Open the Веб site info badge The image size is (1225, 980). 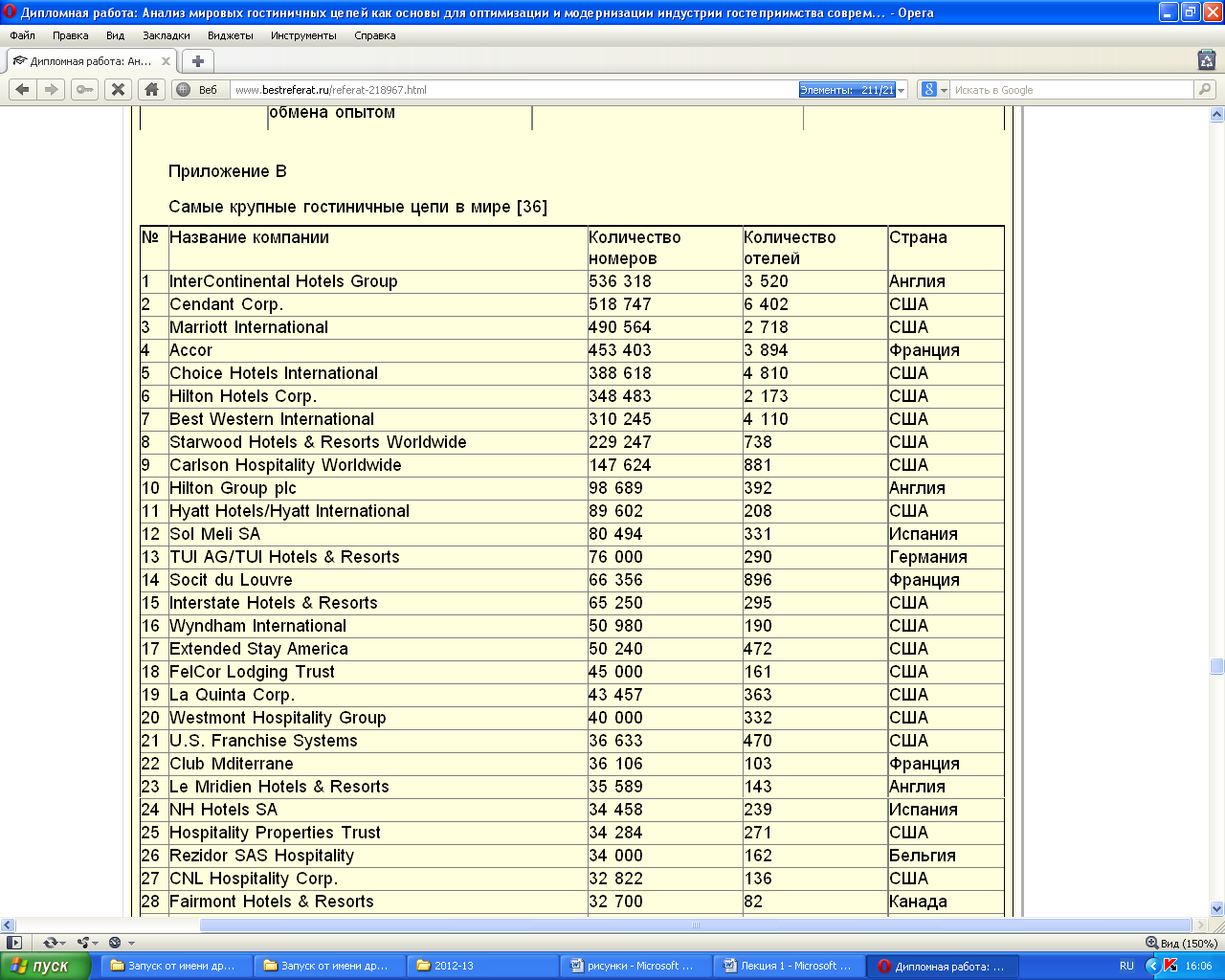point(197,90)
